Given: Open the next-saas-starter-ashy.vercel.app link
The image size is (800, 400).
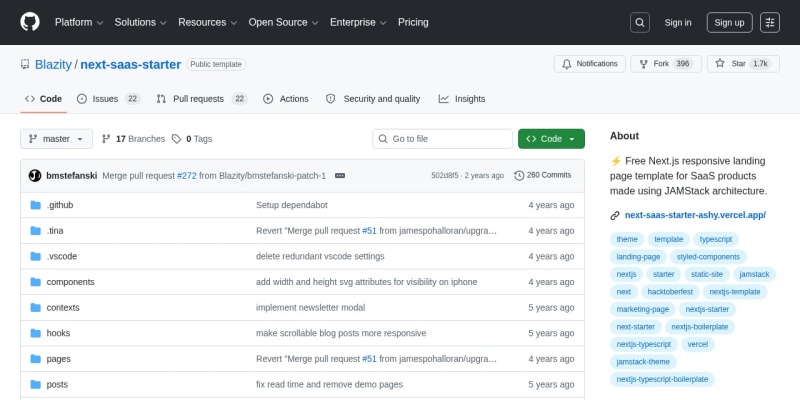Looking at the screenshot, I should pos(695,215).
